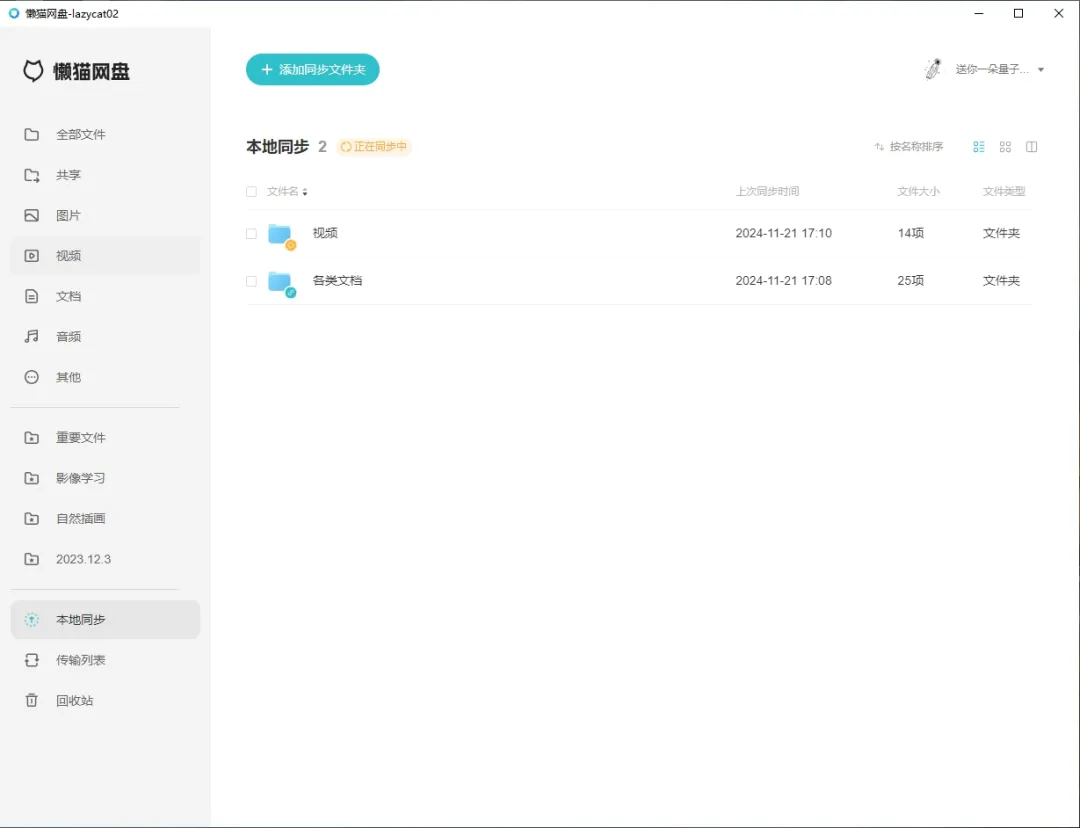Check the select-all files checkbox
1080x828 pixels.
click(x=251, y=192)
